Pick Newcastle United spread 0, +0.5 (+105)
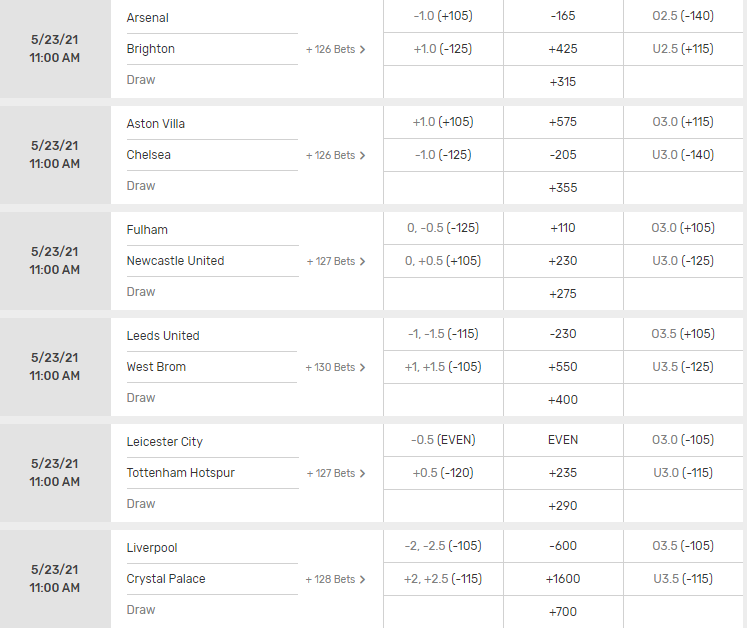Viewport: 747px width, 628px height. pyautogui.click(x=443, y=261)
